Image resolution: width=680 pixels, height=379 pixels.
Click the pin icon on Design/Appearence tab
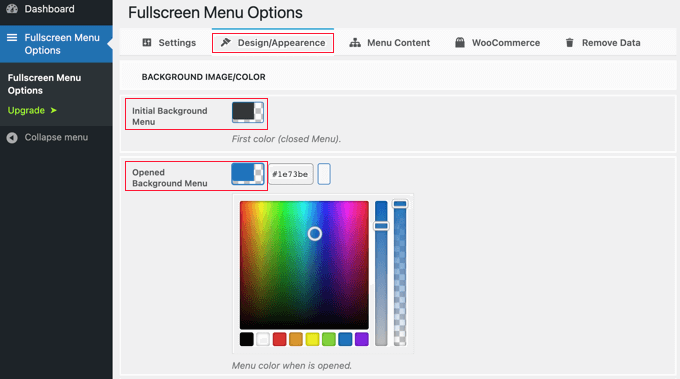[x=226, y=42]
